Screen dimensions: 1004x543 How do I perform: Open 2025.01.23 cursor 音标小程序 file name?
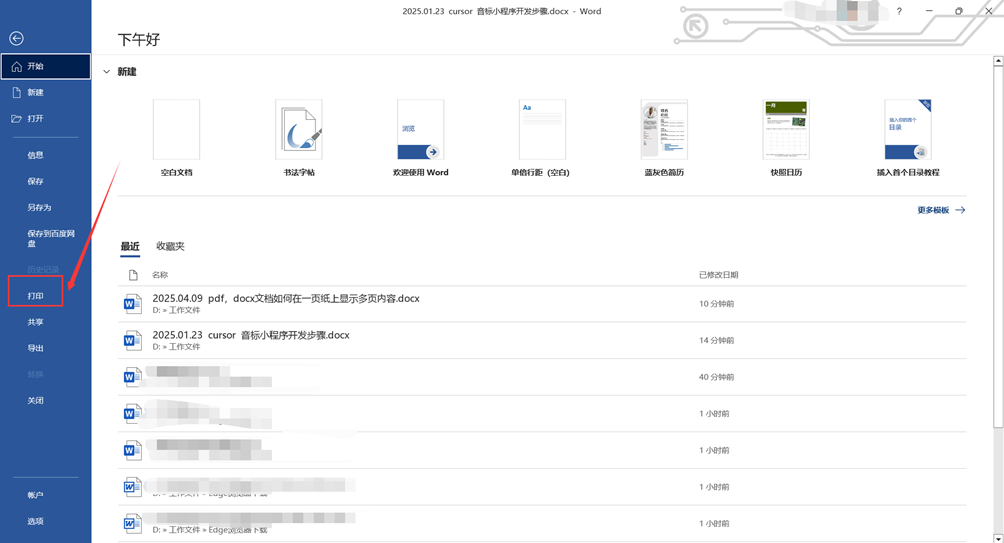tap(251, 335)
